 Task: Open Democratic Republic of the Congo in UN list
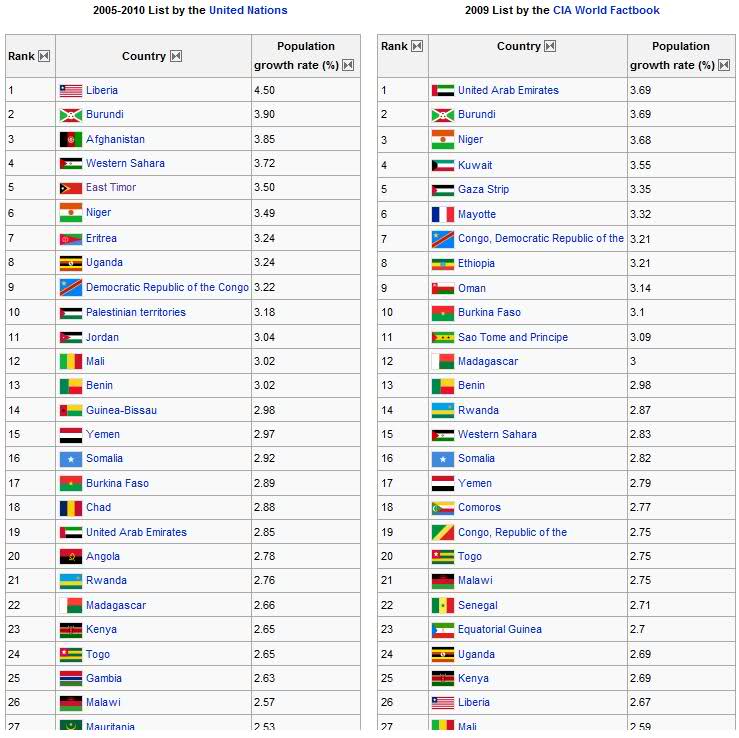tap(167, 287)
